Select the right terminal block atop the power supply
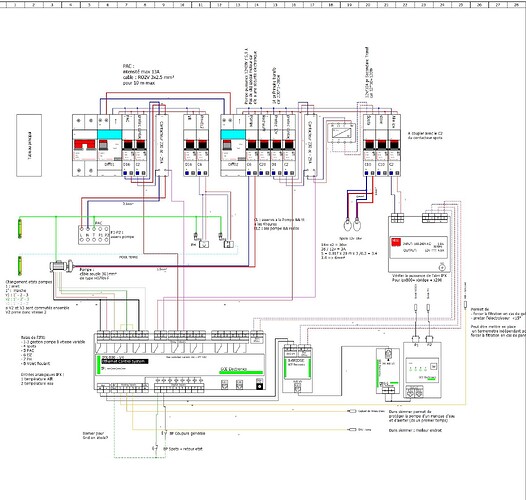 435,217
